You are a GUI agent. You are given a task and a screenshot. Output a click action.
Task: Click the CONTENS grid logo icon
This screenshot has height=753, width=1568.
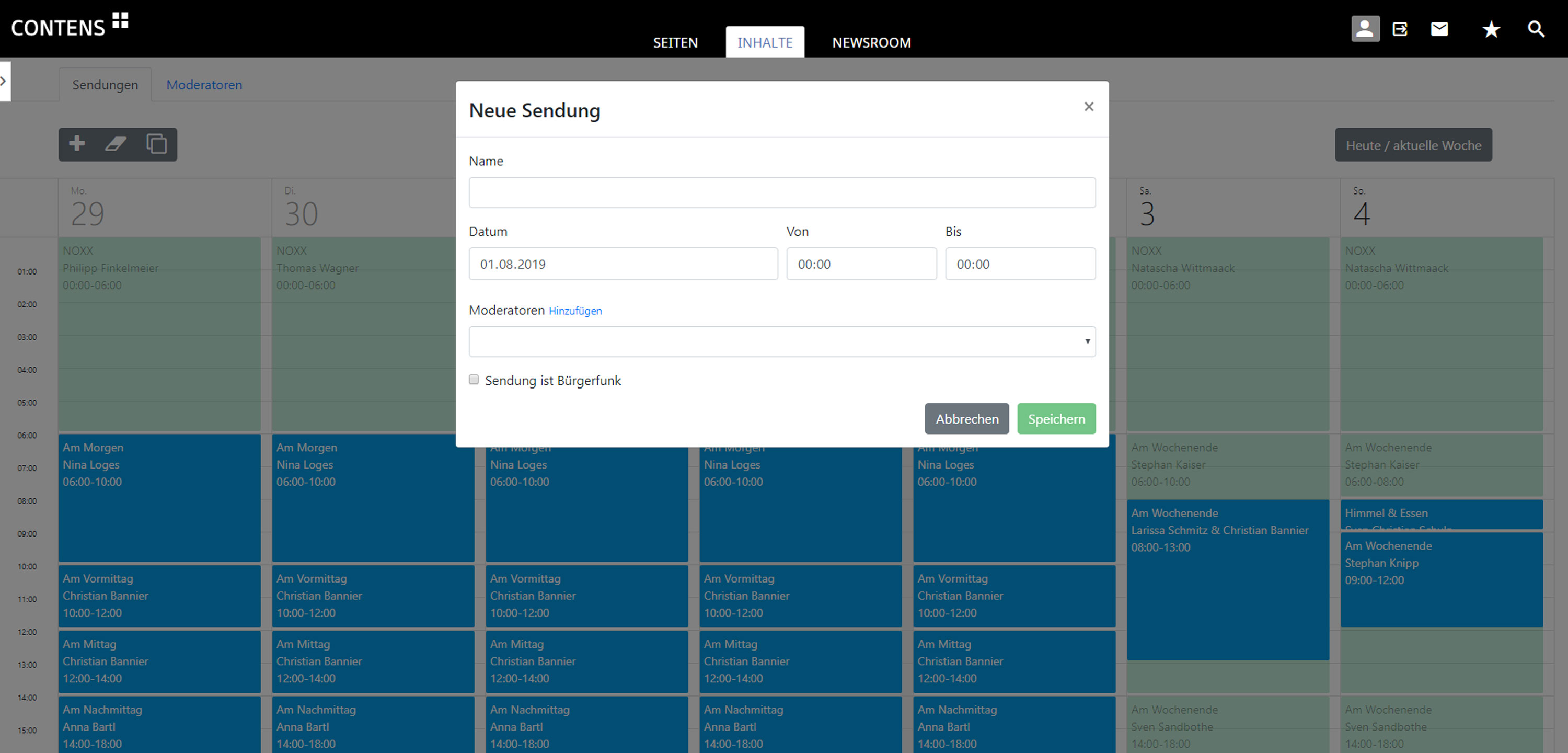point(120,20)
